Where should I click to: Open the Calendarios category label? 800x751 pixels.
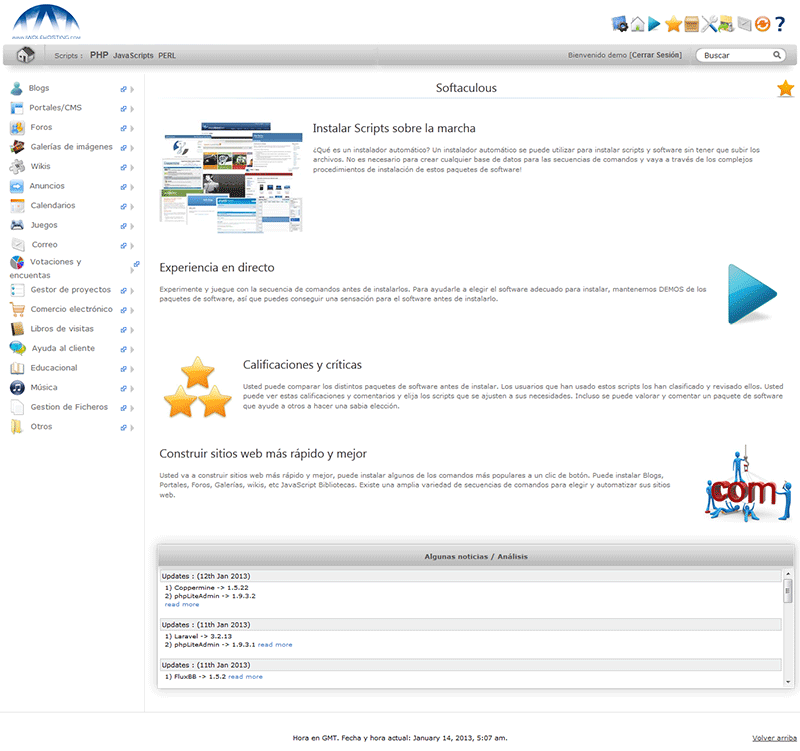(x=53, y=205)
